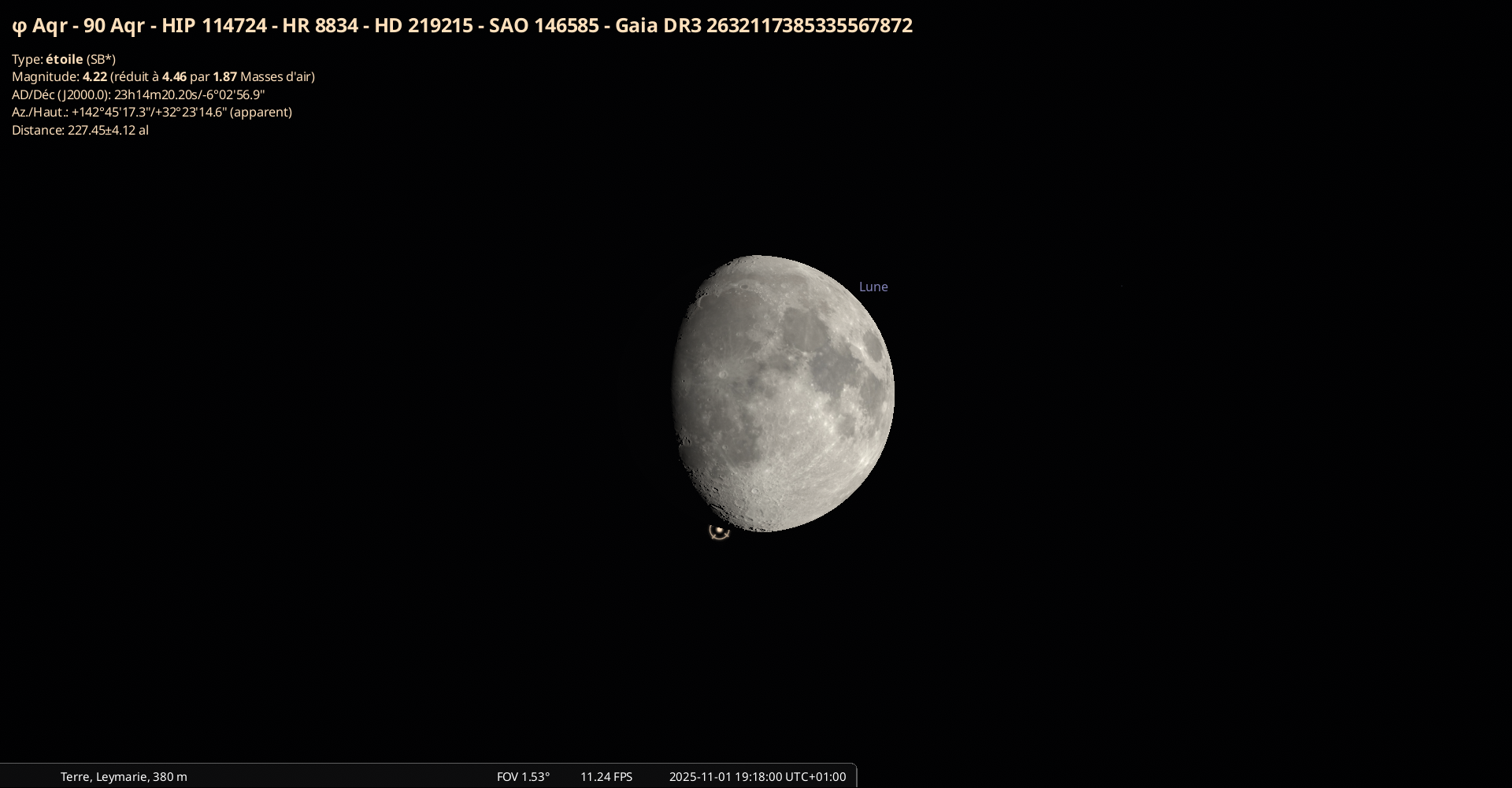1512x788 pixels.
Task: Click the HD 219215 designation
Action: click(424, 26)
